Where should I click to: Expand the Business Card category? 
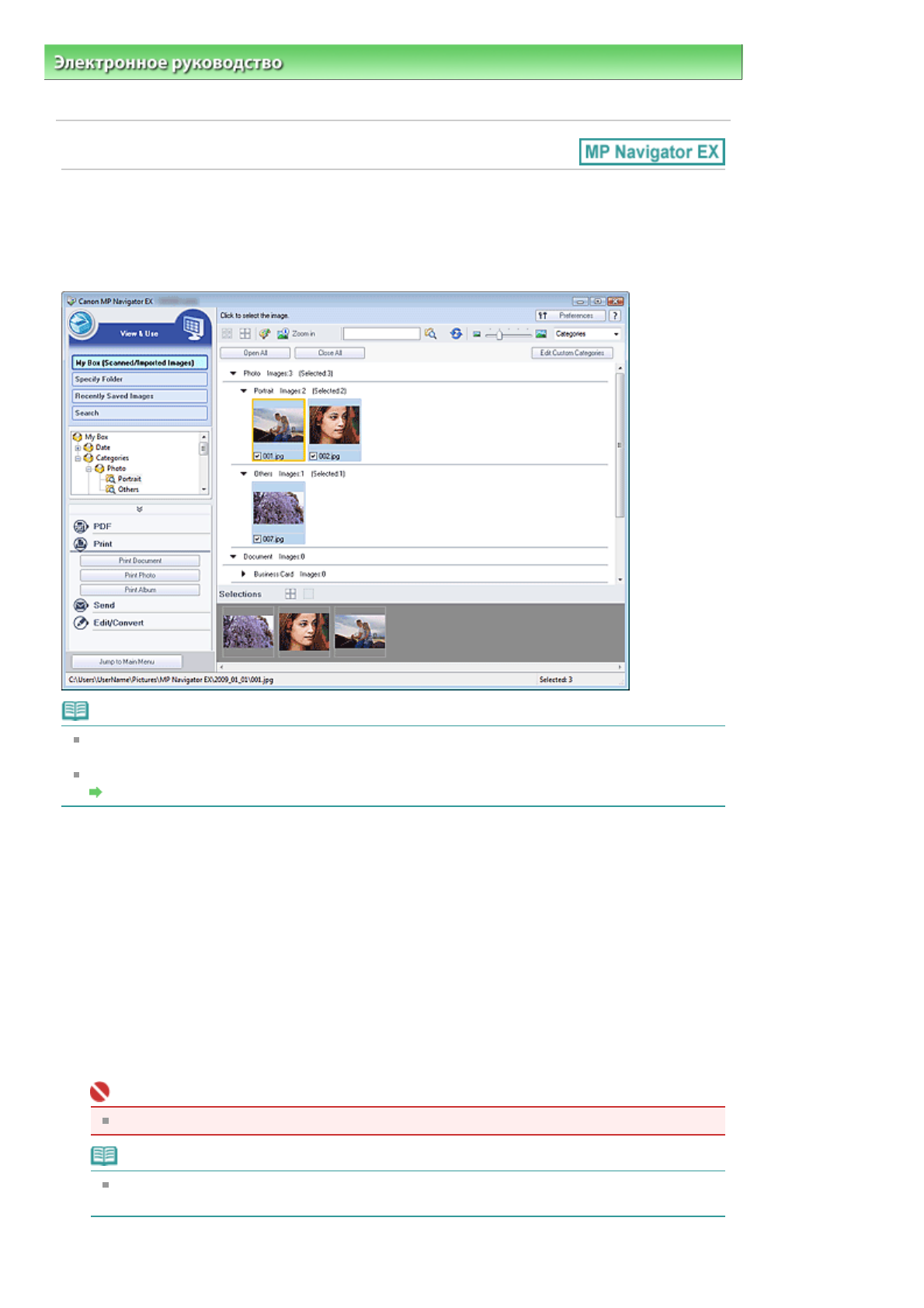click(244, 575)
